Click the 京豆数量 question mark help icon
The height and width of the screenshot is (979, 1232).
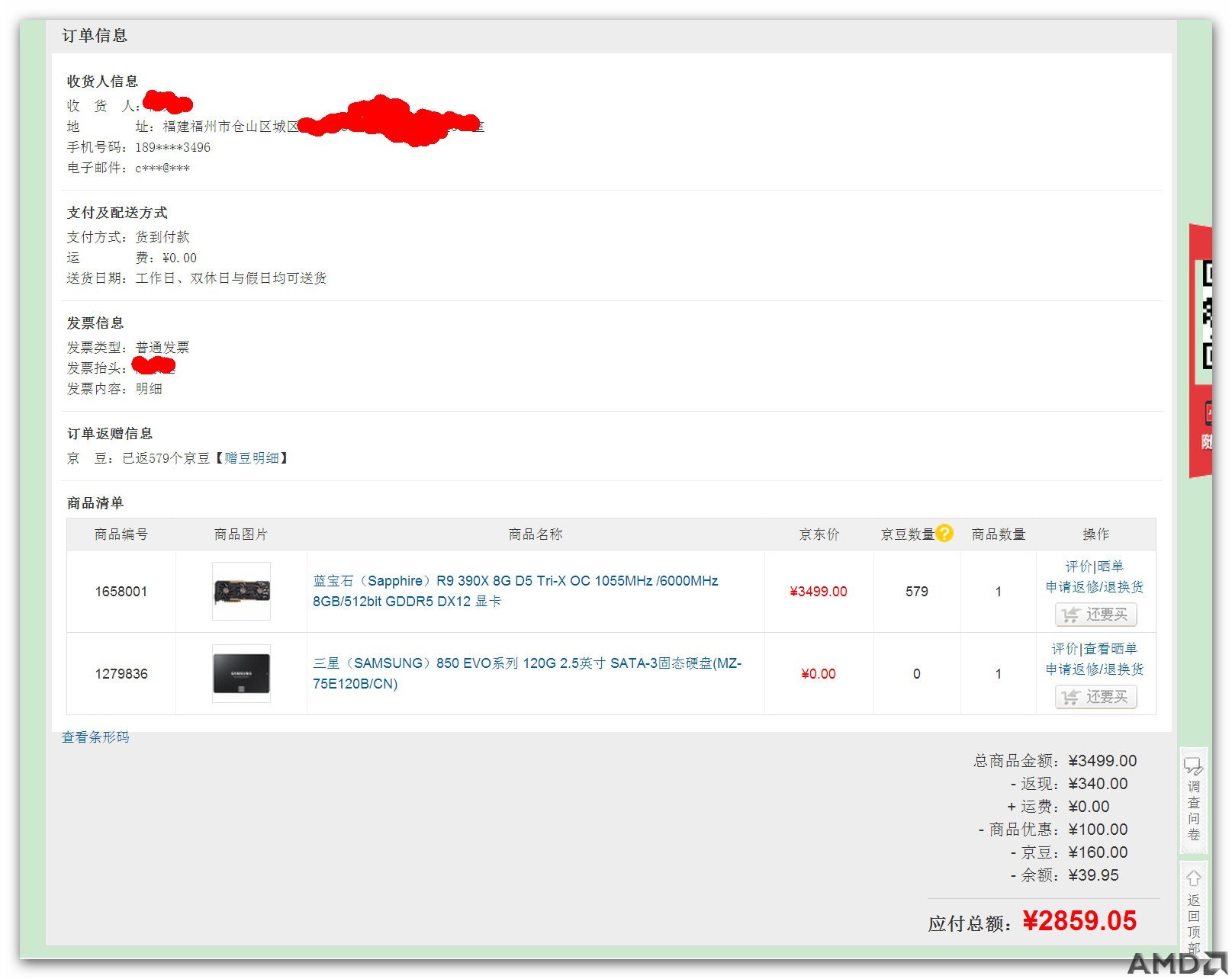click(x=944, y=533)
